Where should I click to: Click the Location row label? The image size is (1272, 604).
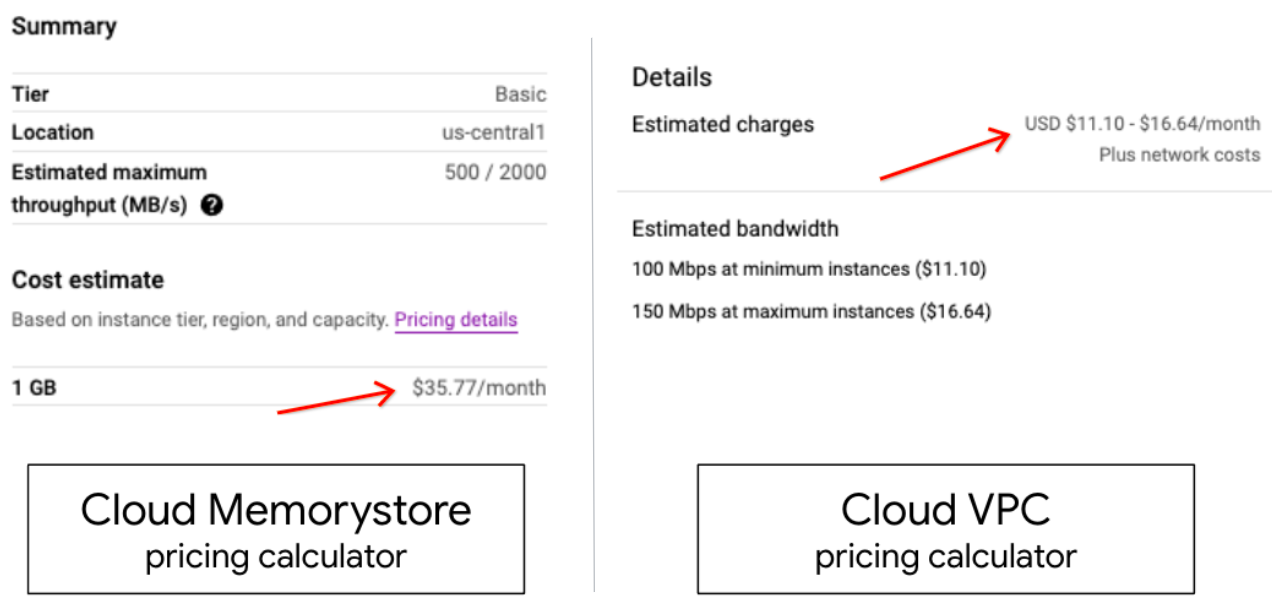(x=52, y=132)
